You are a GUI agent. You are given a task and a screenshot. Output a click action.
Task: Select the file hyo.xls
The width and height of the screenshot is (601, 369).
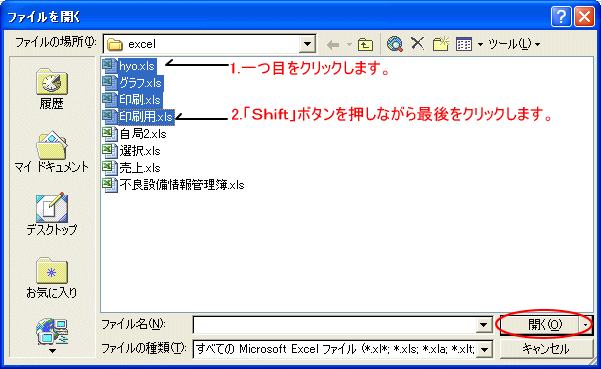pyautogui.click(x=137, y=66)
